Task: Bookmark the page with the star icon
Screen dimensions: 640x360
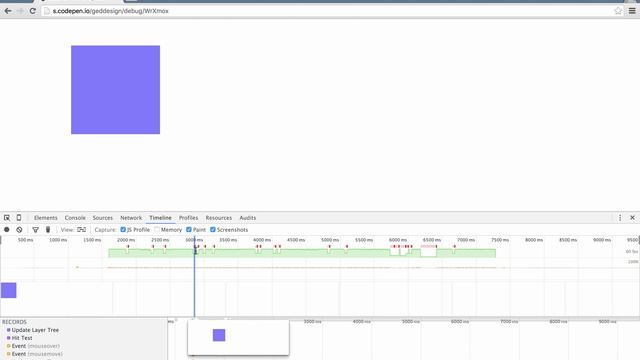Action: coord(618,11)
